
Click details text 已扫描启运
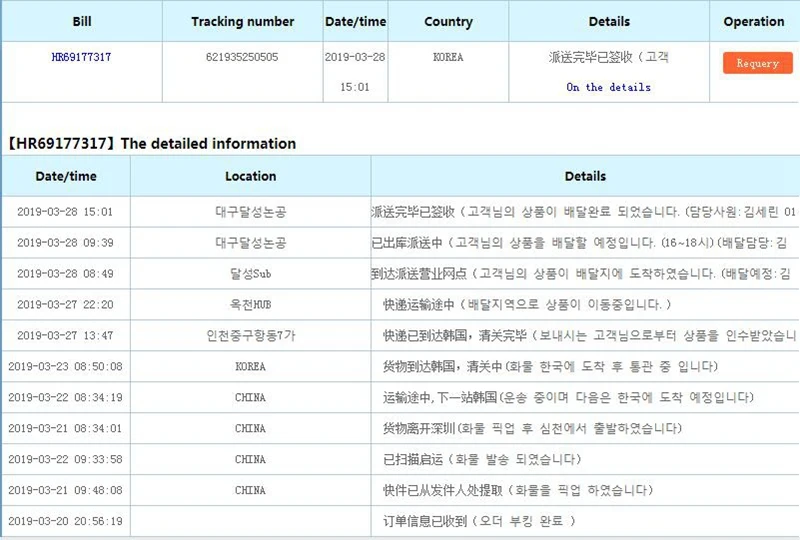[x=412, y=459]
